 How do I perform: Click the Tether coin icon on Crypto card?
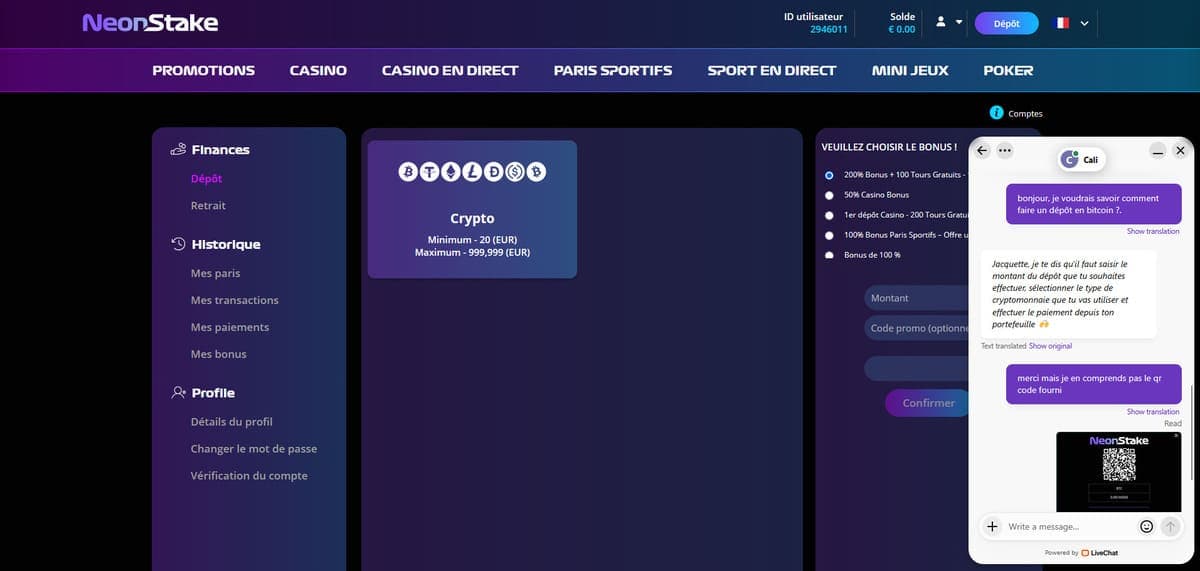pos(430,172)
